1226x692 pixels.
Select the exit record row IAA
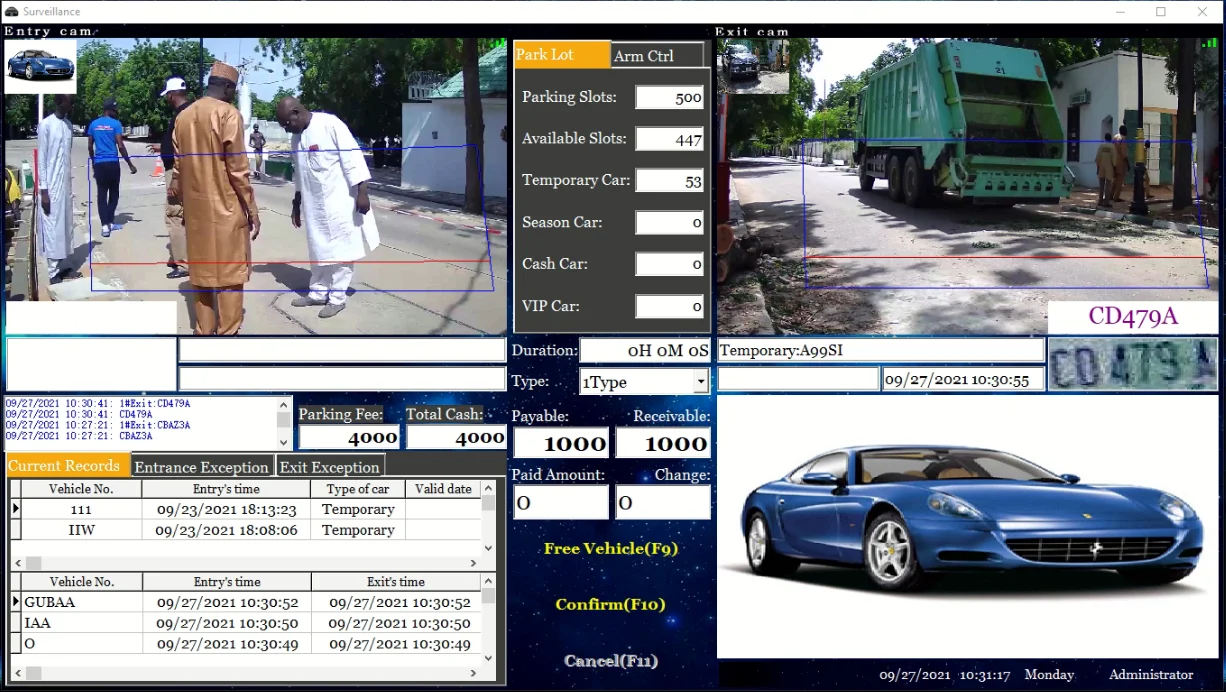246,623
